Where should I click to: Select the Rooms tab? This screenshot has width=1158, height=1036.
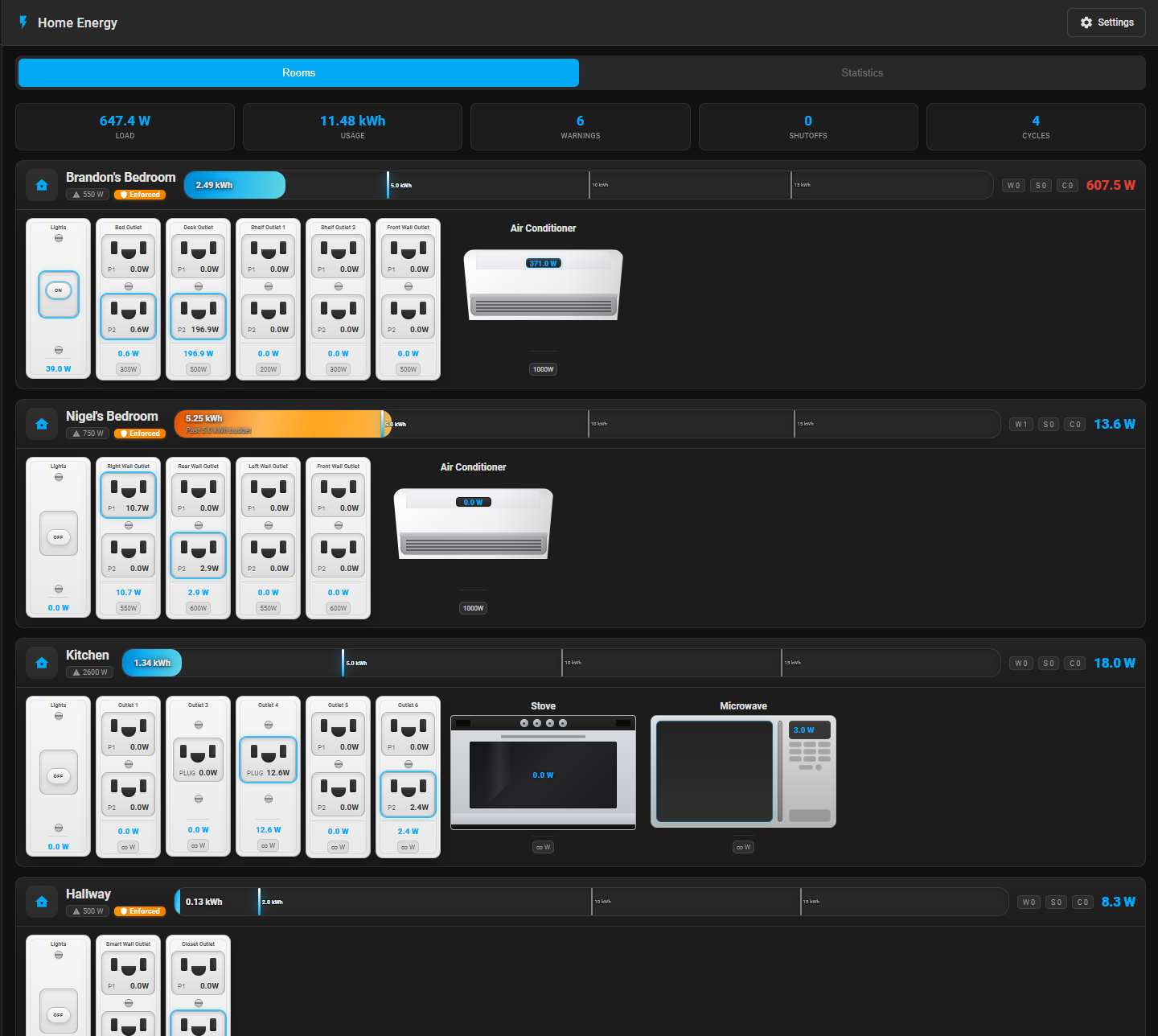pos(298,72)
